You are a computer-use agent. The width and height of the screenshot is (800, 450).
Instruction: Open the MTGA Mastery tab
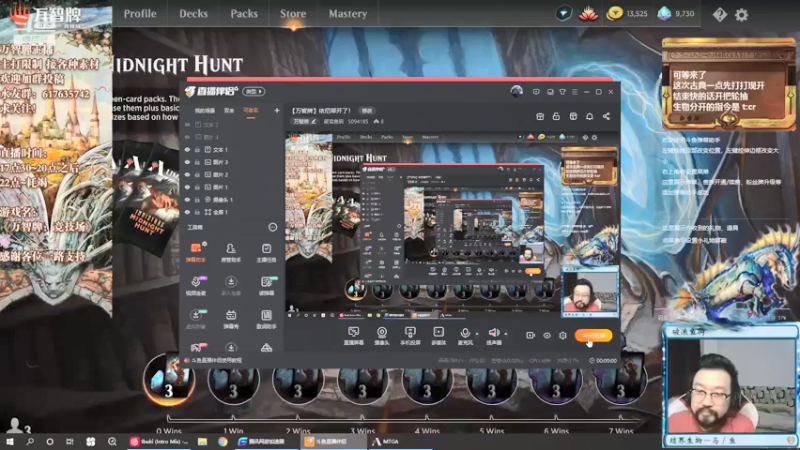tap(348, 14)
